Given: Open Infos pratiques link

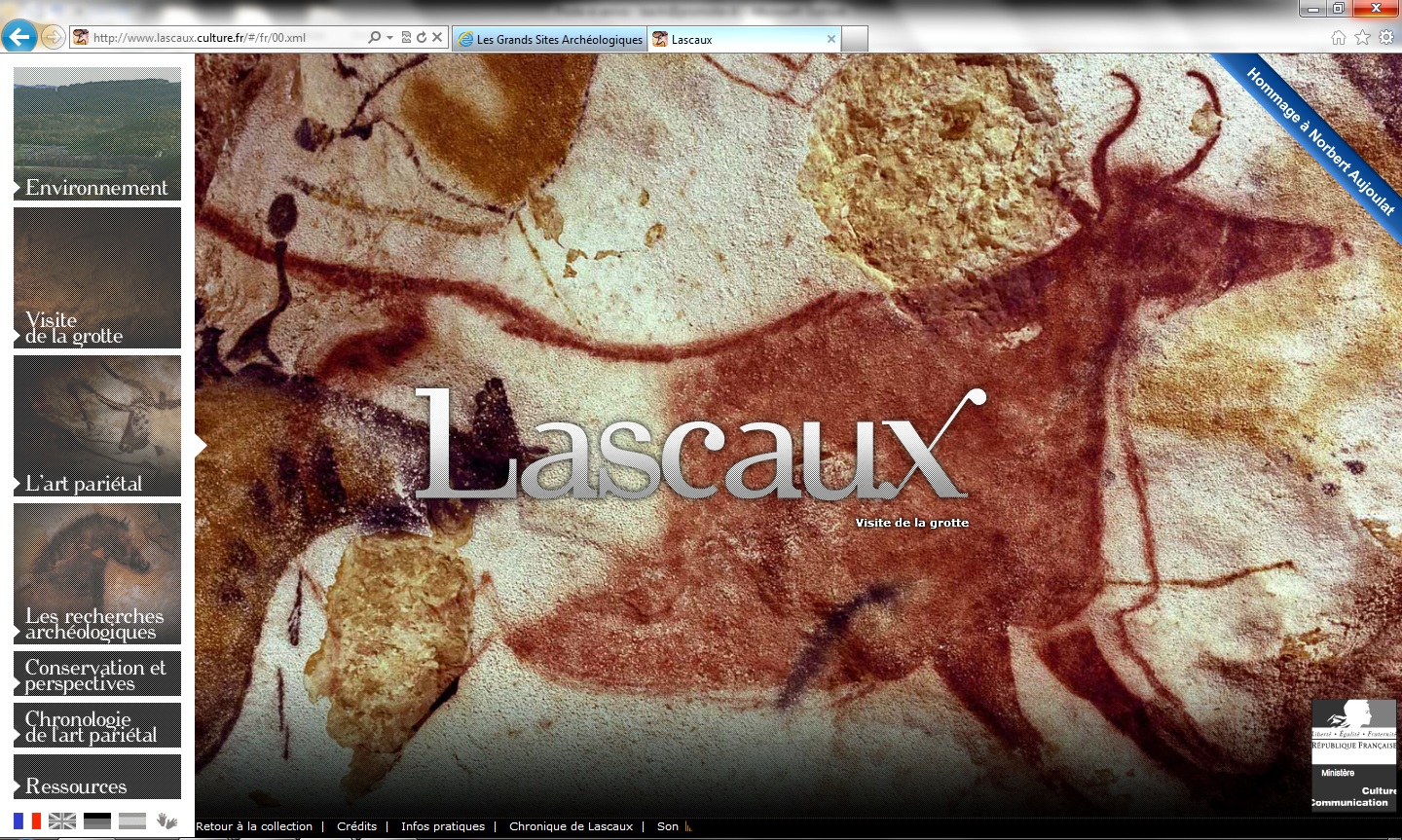Looking at the screenshot, I should 443,826.
